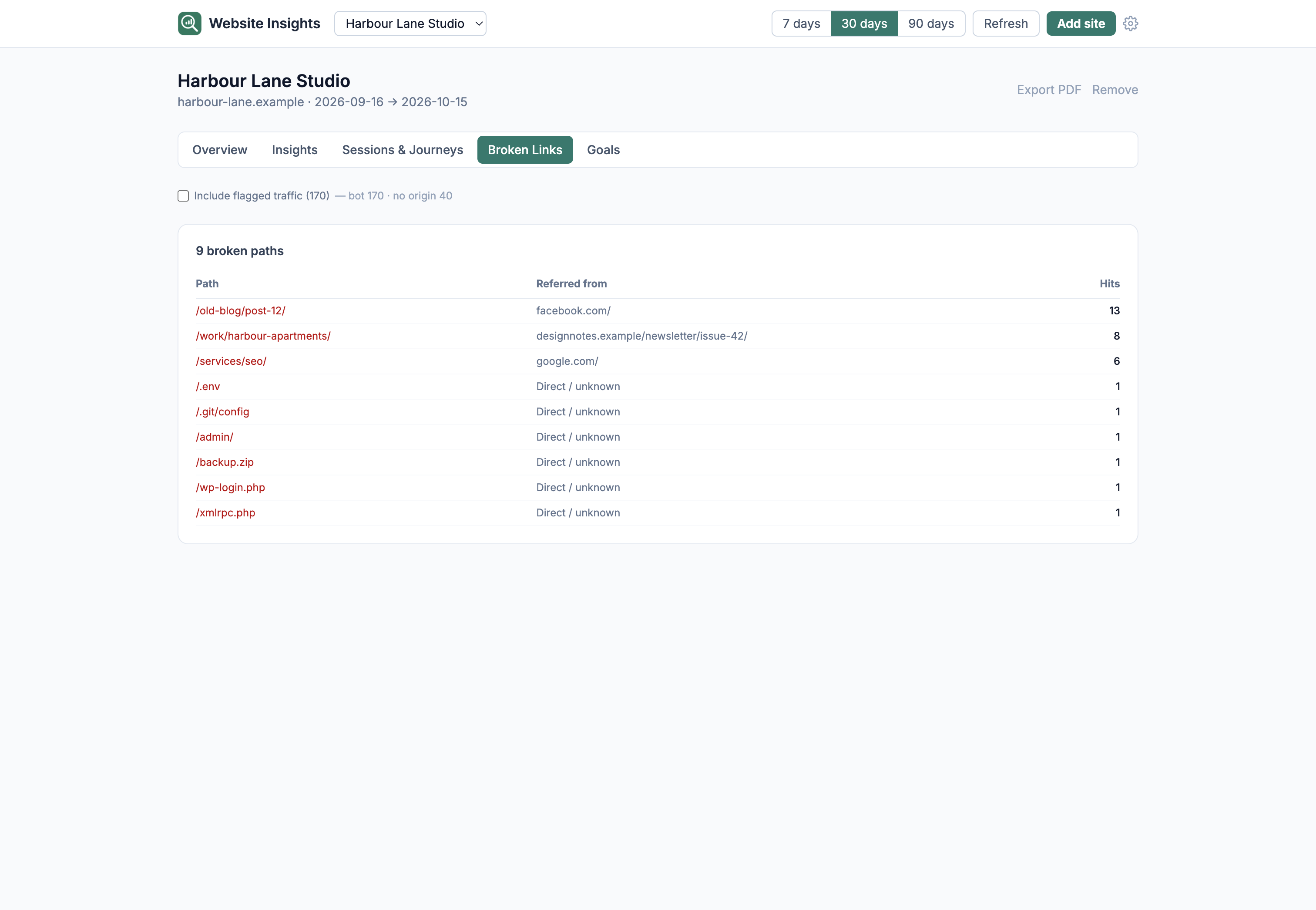Click the Refresh button
Viewport: 1316px width, 910px height.
[x=1005, y=24]
